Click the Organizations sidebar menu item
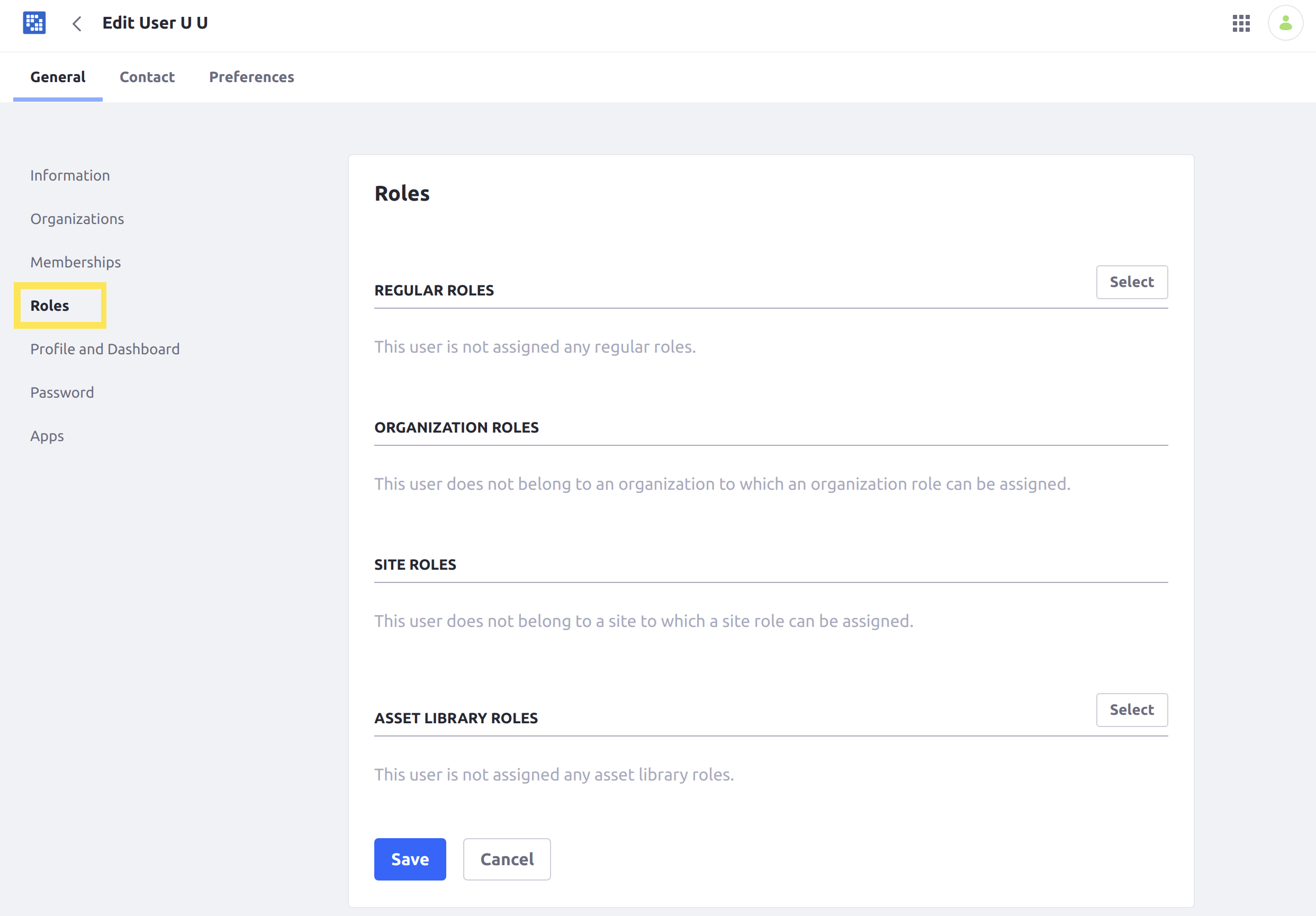Viewport: 1316px width, 916px height. click(77, 217)
